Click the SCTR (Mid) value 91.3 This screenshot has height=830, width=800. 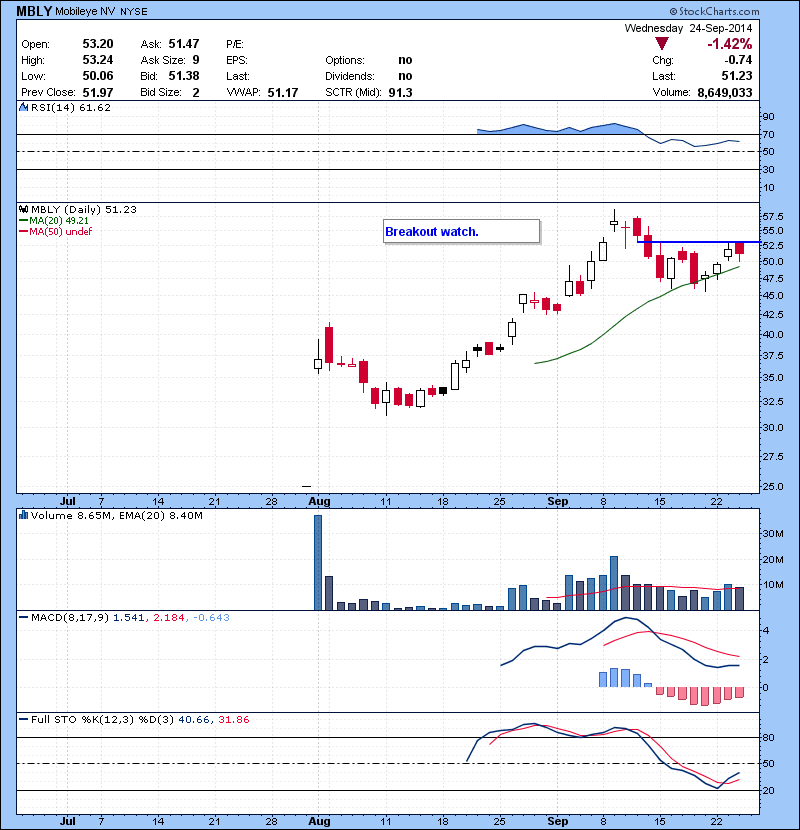coord(400,93)
